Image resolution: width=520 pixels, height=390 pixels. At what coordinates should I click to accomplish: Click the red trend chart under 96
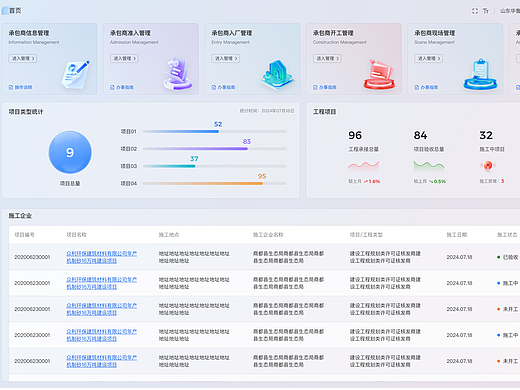tap(363, 165)
